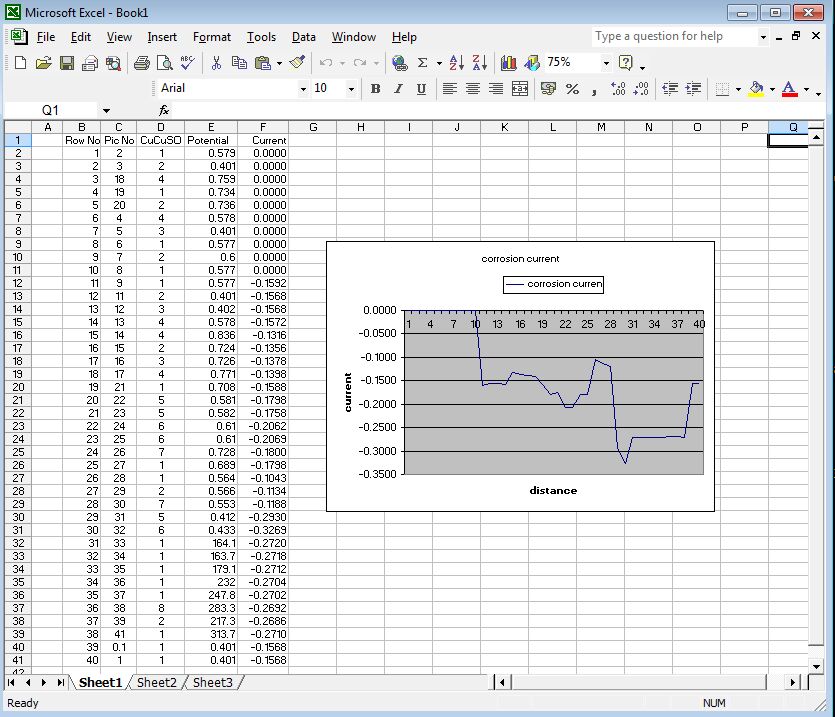
Task: Open the Chart Wizard tool
Action: click(508, 62)
